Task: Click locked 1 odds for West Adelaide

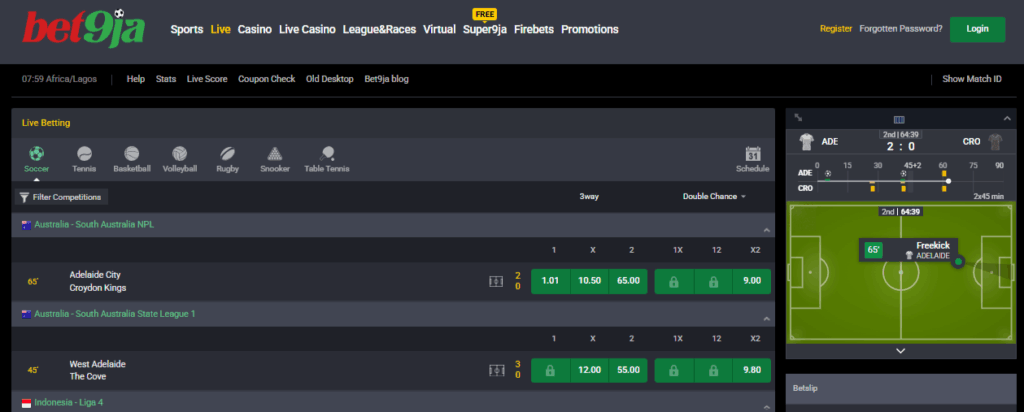Action: click(550, 370)
